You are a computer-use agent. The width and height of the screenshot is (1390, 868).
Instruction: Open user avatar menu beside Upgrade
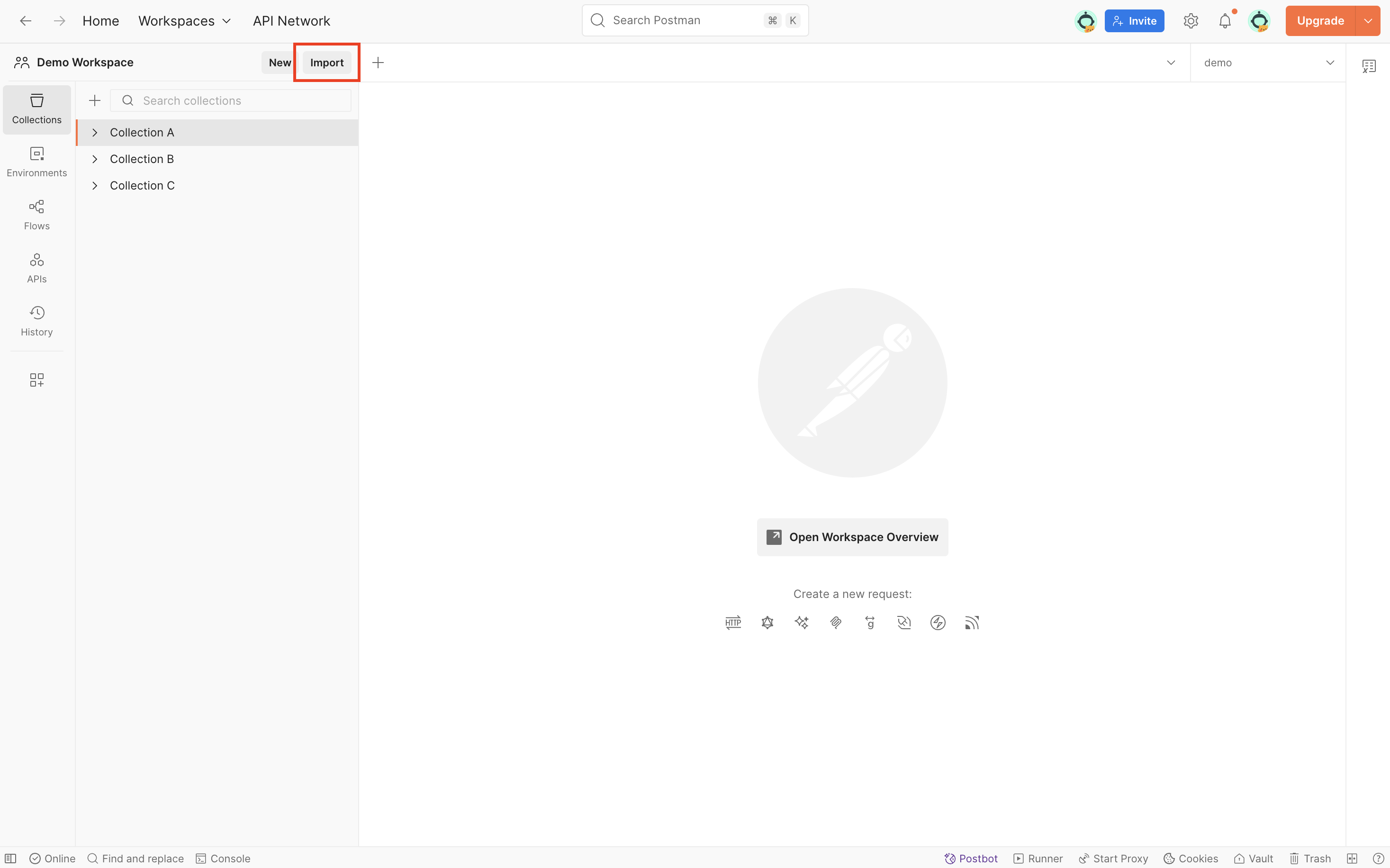pos(1259,21)
